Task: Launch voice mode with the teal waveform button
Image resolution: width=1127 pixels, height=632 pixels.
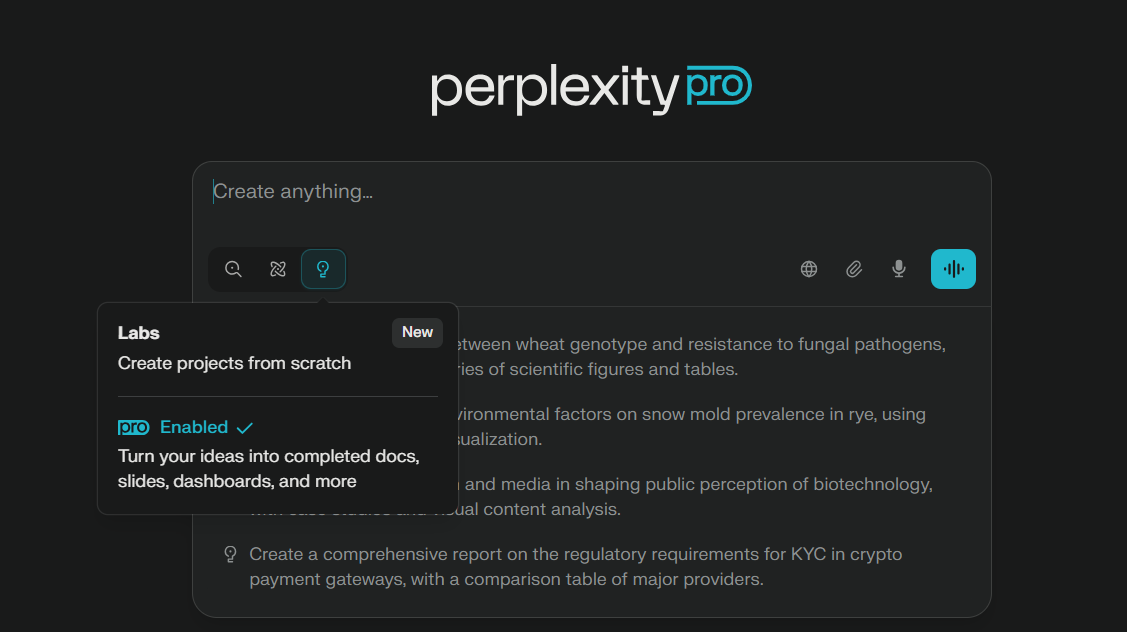Action: click(953, 269)
